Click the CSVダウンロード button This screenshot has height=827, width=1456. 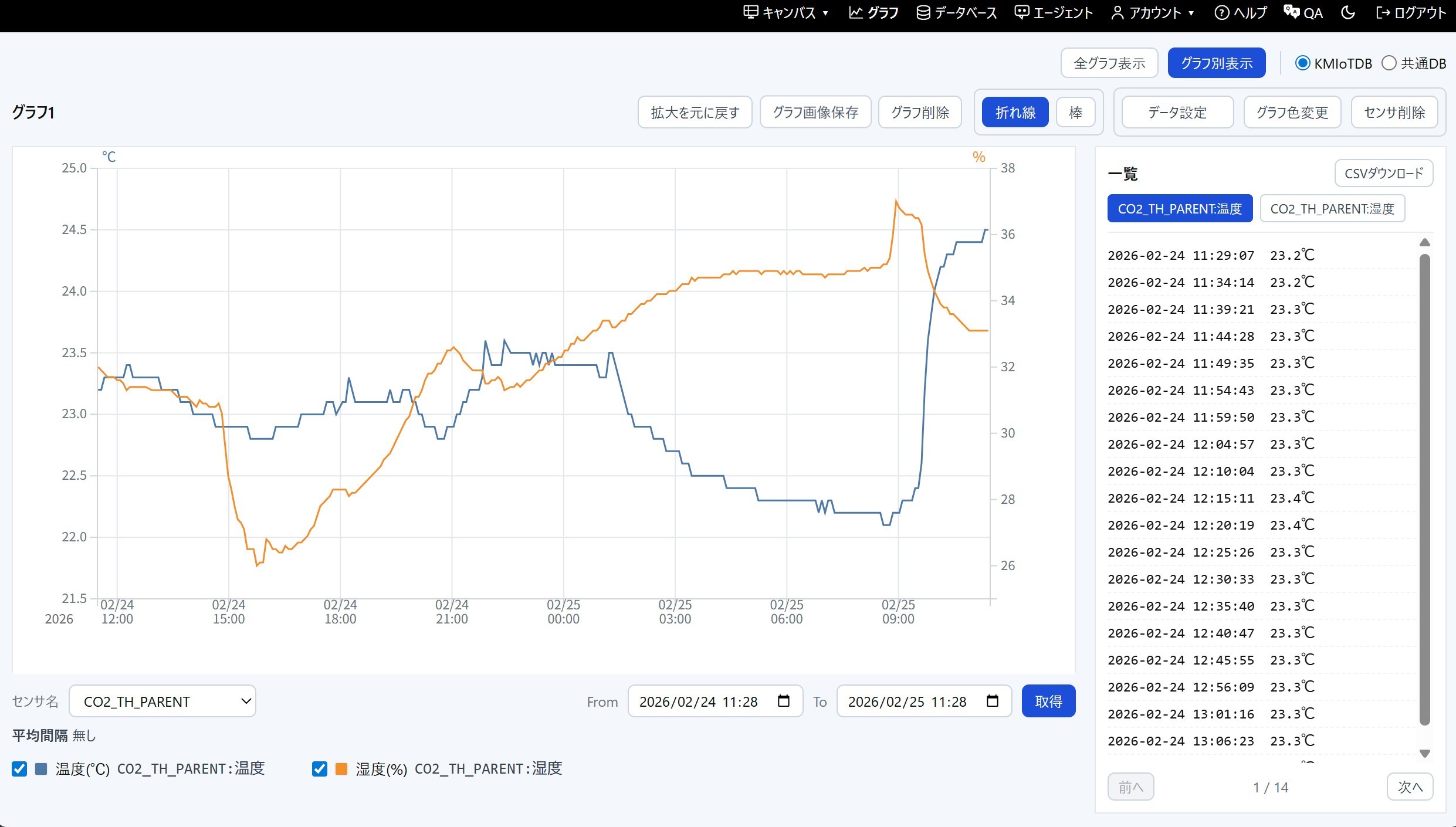[1383, 174]
